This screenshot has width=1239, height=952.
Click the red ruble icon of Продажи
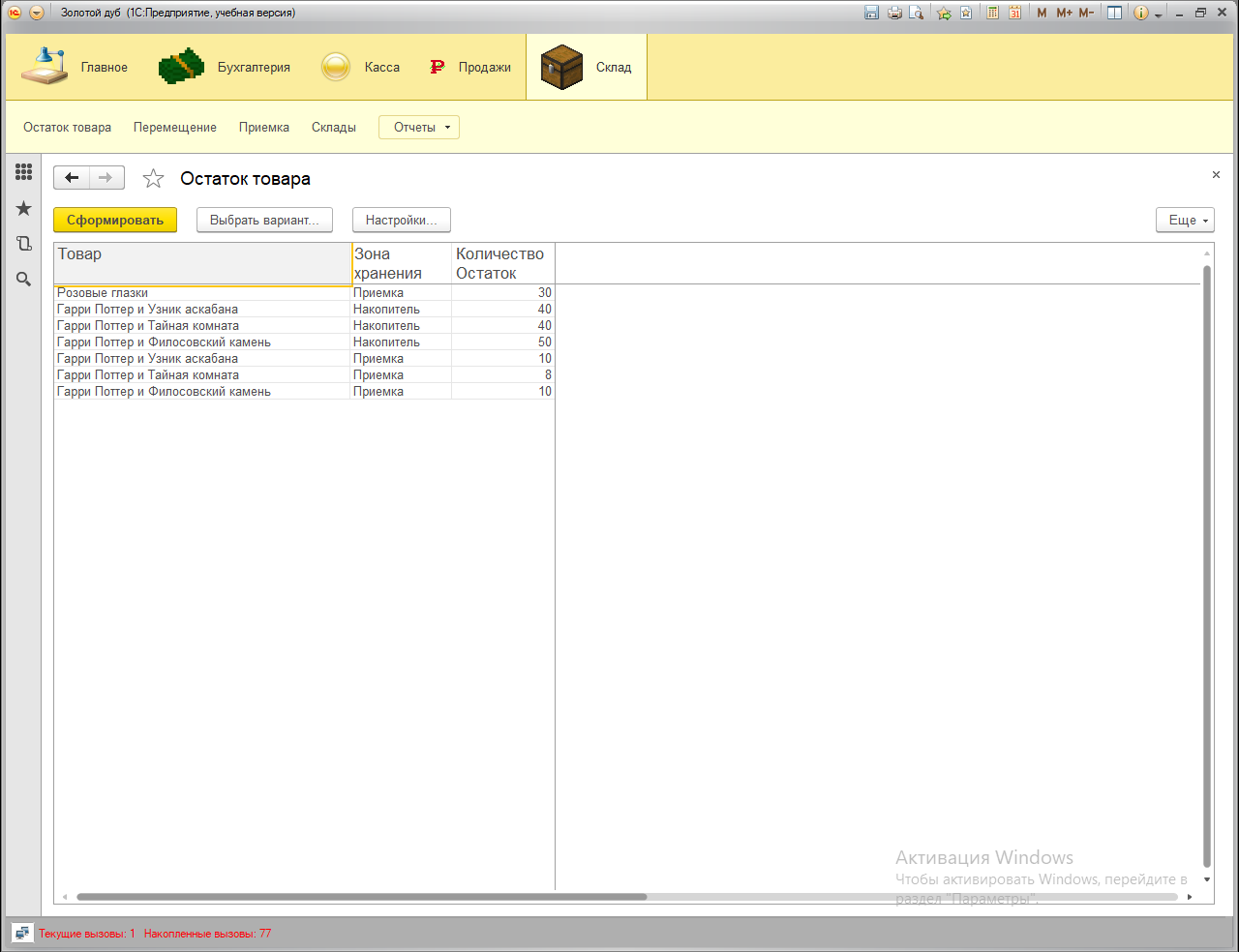click(438, 67)
